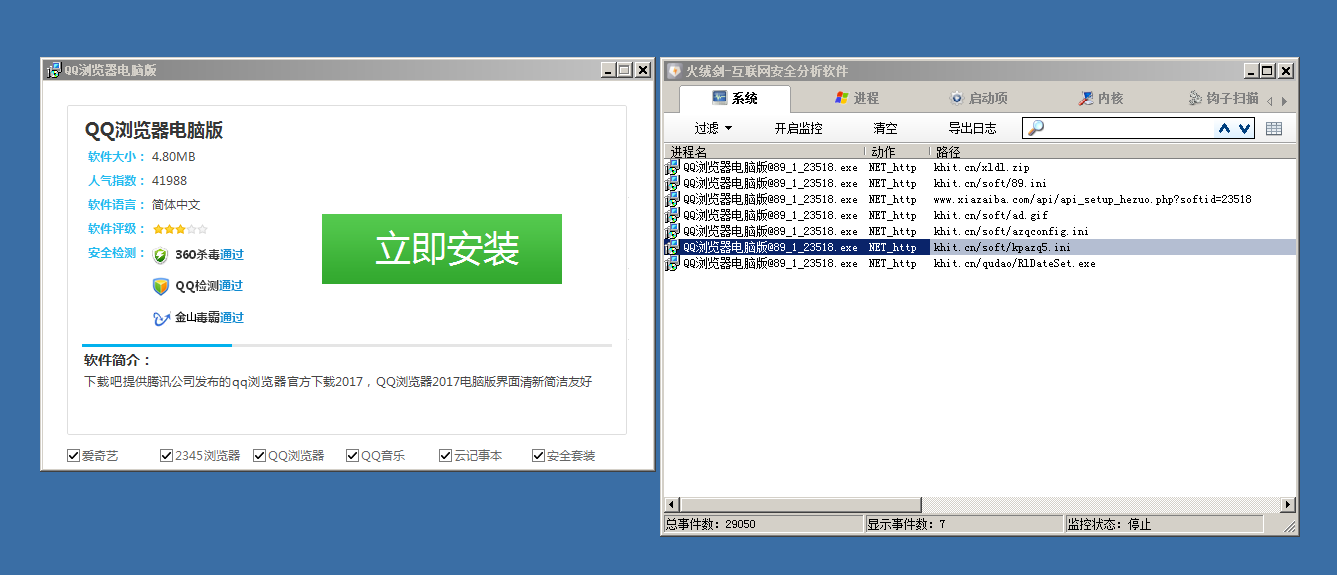This screenshot has height=575, width=1337.
Task: Uncheck the 2345浏览器 checkbox
Action: coord(166,456)
